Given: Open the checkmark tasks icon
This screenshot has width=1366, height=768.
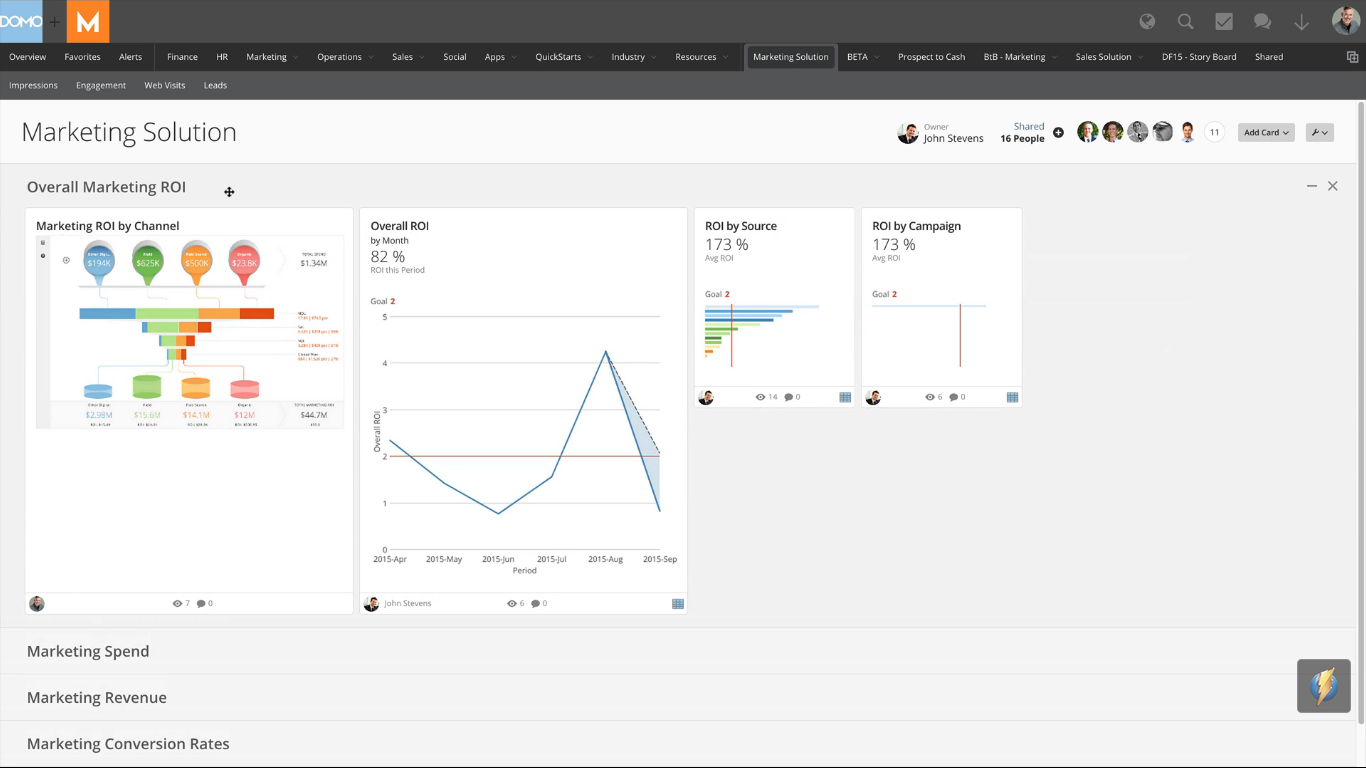Looking at the screenshot, I should point(1224,22).
